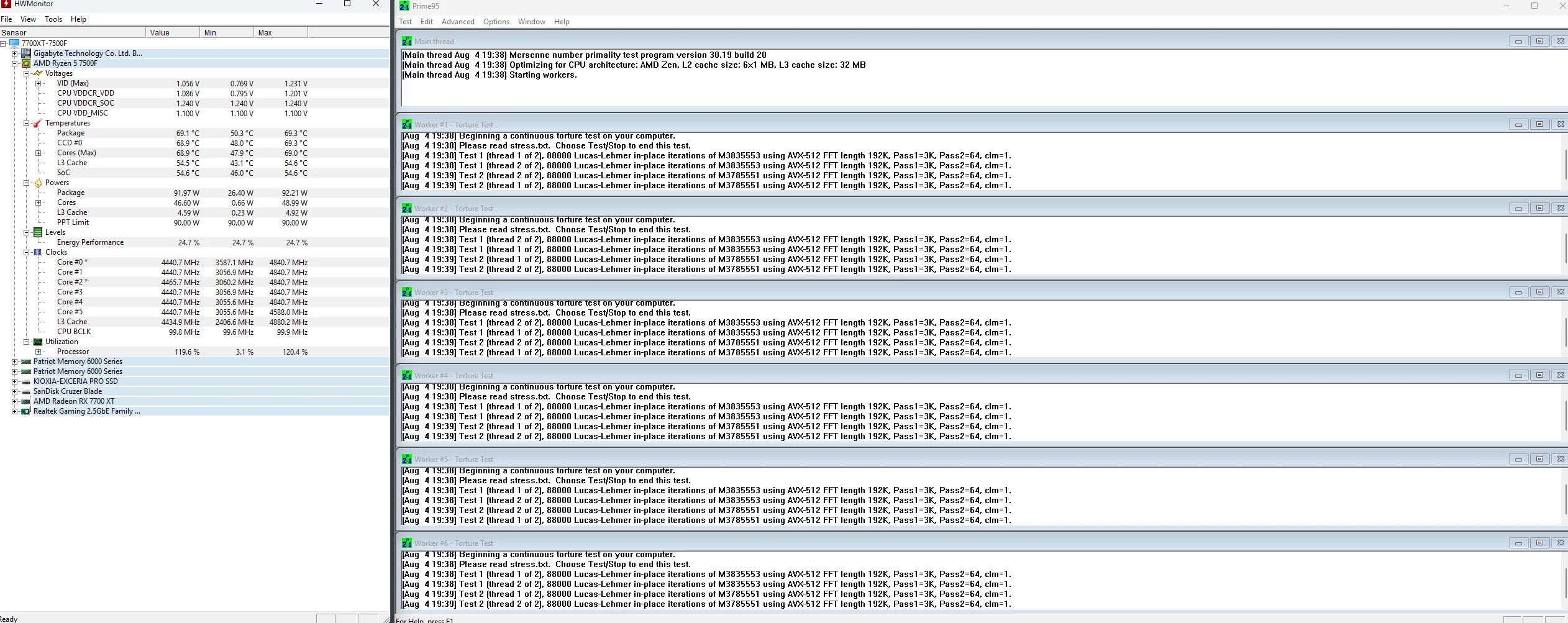Restore the Worker #1 child window

coord(1539,124)
